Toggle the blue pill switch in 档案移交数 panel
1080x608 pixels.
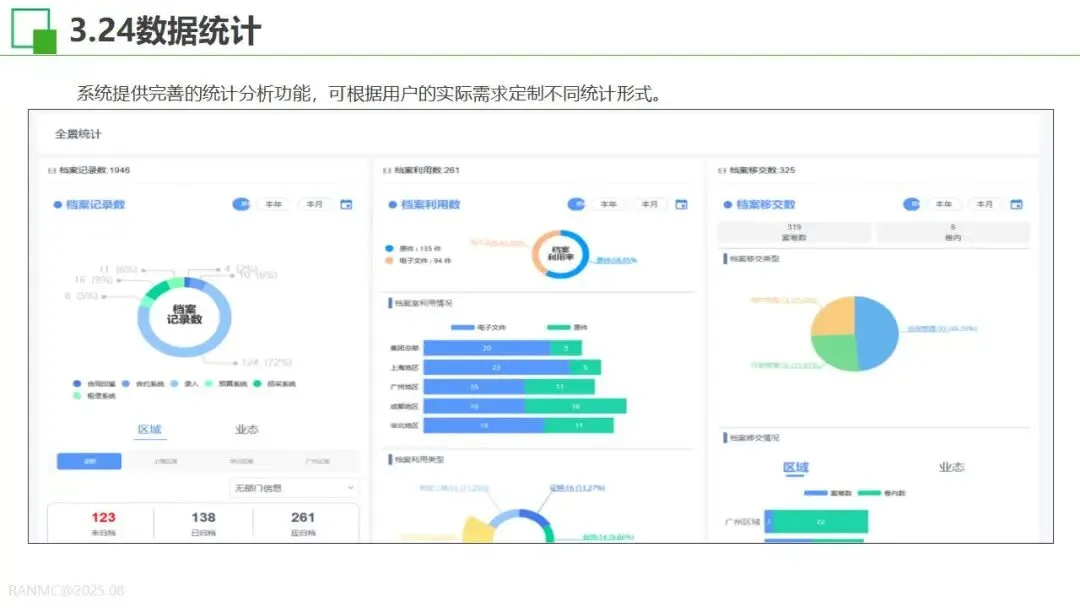[911, 205]
